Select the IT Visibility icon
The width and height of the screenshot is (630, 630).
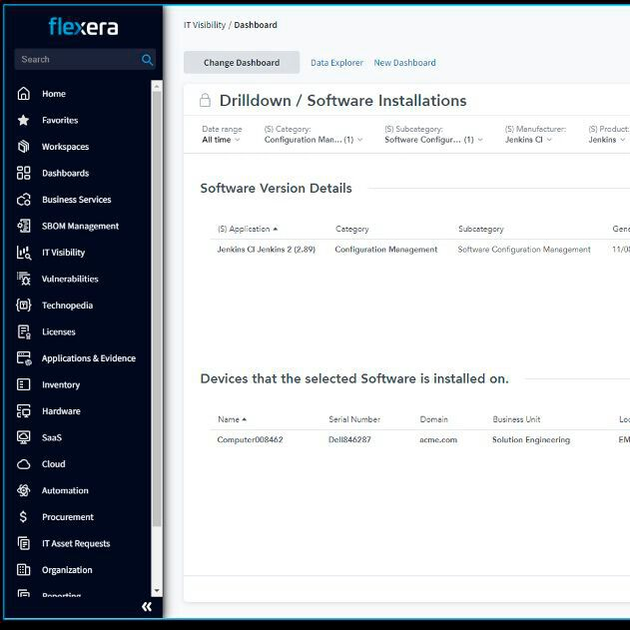coord(23,252)
